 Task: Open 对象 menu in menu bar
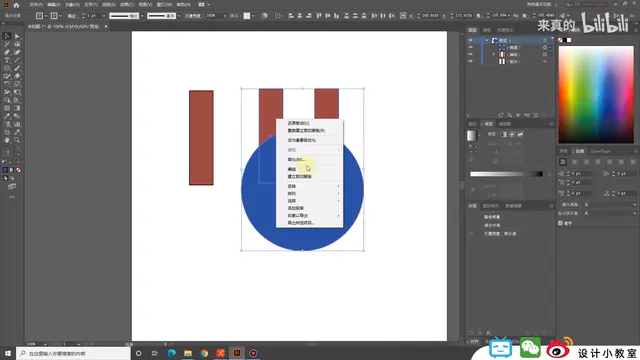72,4
